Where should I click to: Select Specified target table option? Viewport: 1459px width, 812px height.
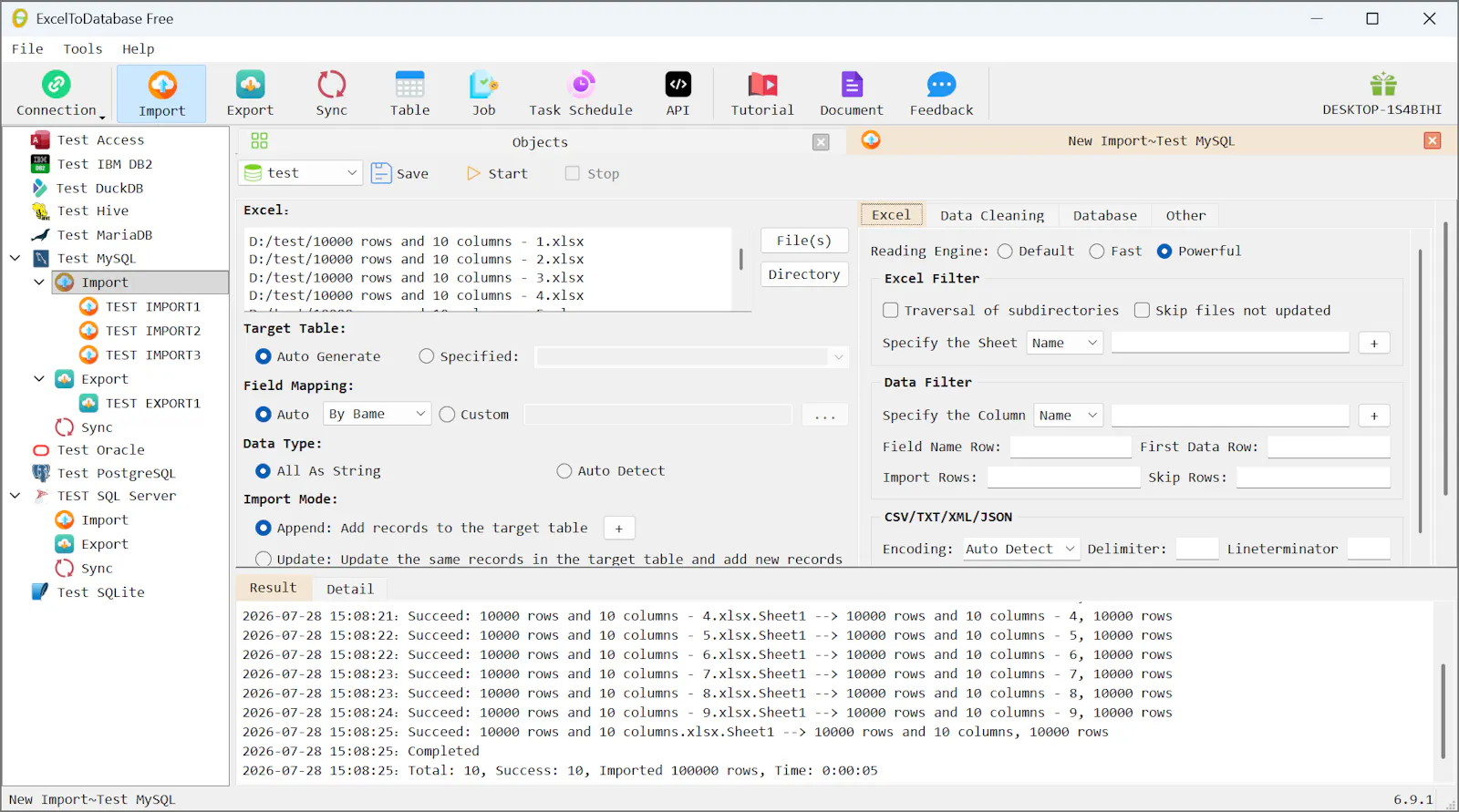click(x=427, y=356)
